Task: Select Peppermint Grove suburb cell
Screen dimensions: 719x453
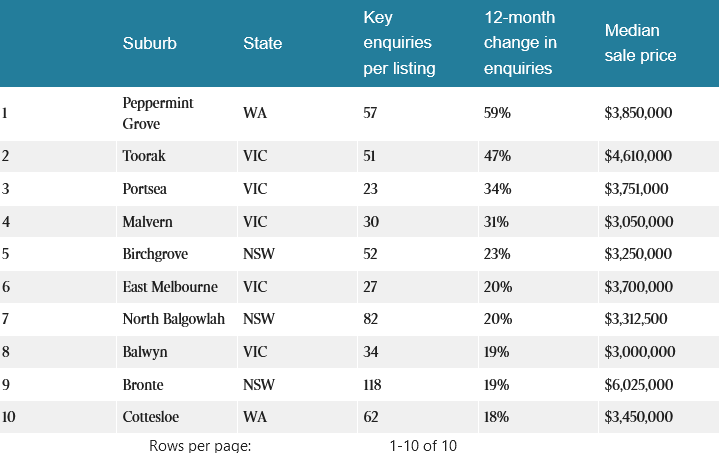Action: tap(157, 112)
